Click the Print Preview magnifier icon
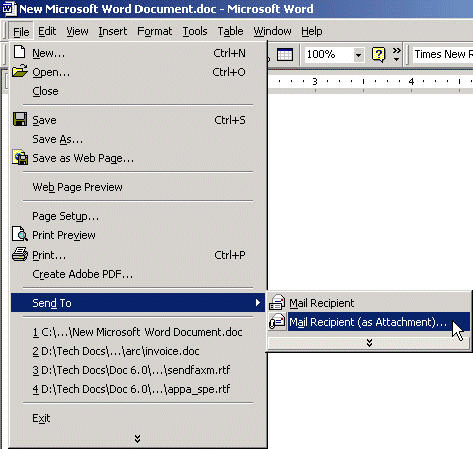The image size is (473, 449). click(x=20, y=234)
